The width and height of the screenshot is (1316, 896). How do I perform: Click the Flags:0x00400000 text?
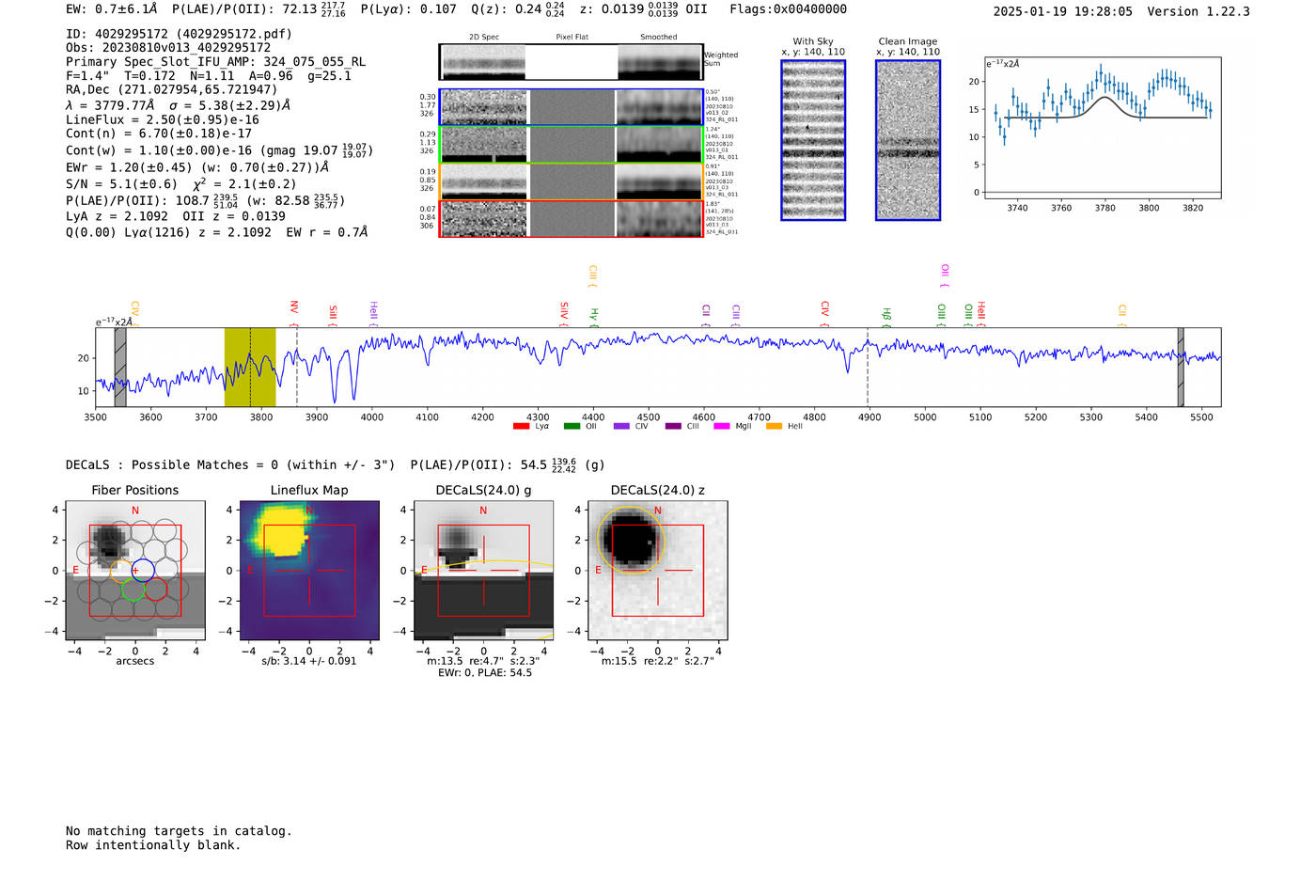788,9
